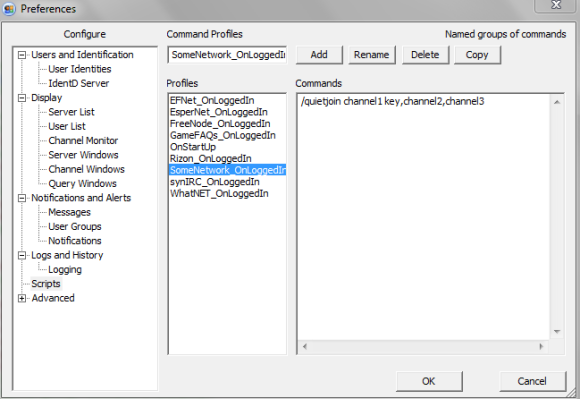Select Messages under Notifications and Alerts

(x=70, y=212)
